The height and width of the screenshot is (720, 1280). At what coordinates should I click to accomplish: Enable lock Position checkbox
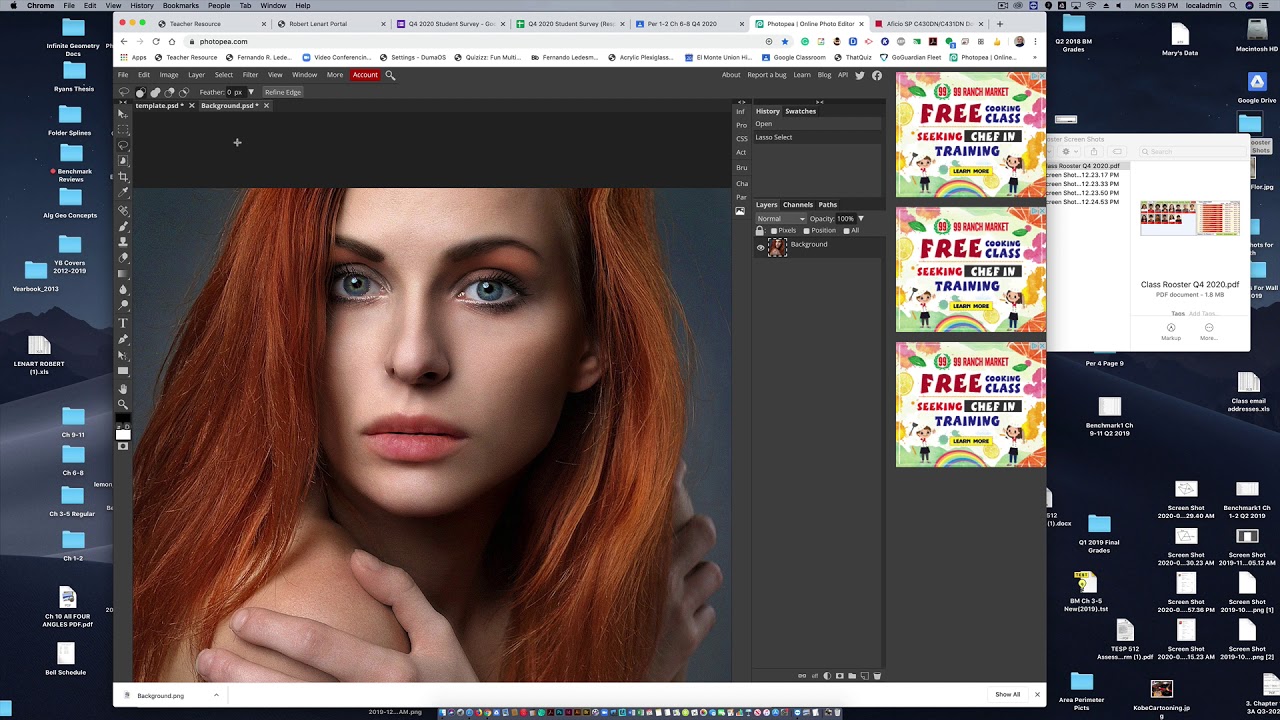tap(807, 231)
